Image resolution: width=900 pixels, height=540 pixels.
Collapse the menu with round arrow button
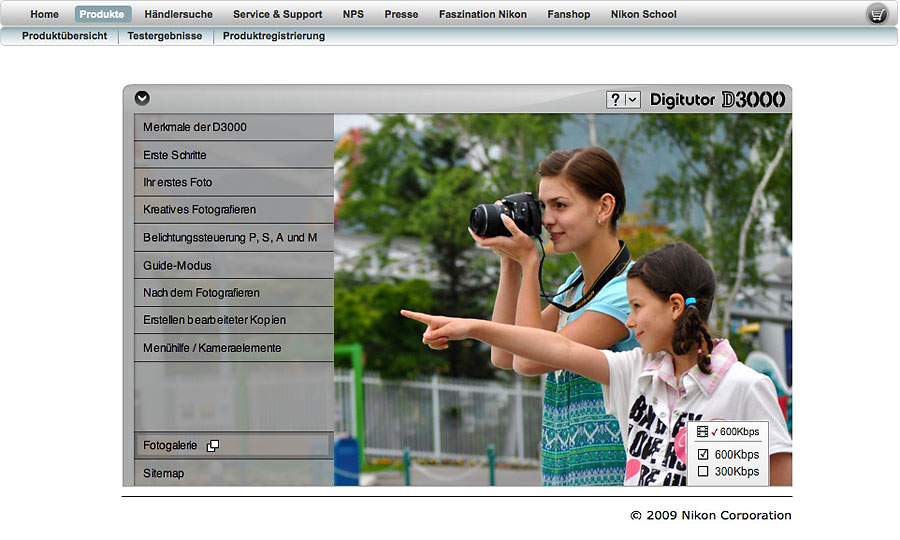tap(142, 98)
